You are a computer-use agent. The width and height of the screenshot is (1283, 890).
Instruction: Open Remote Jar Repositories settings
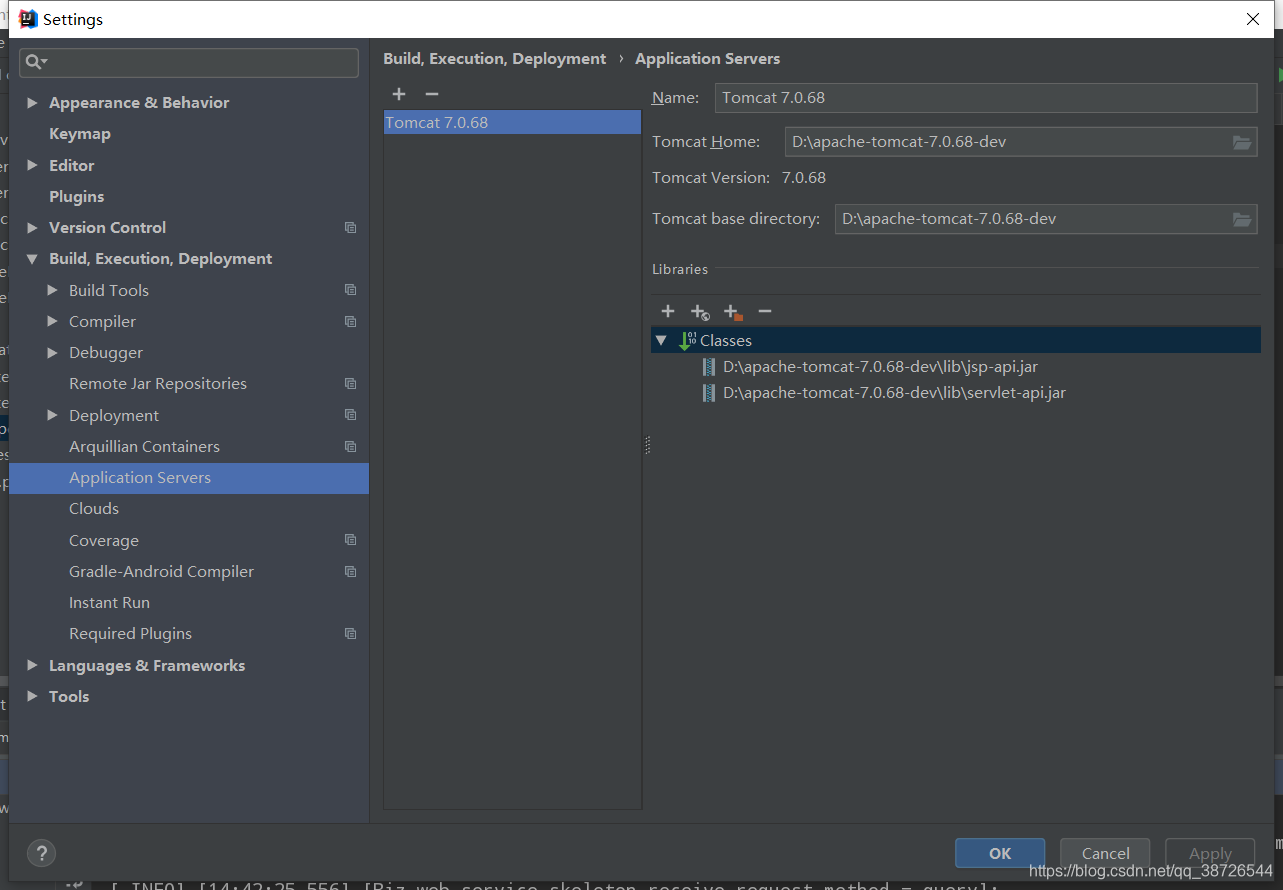point(158,384)
